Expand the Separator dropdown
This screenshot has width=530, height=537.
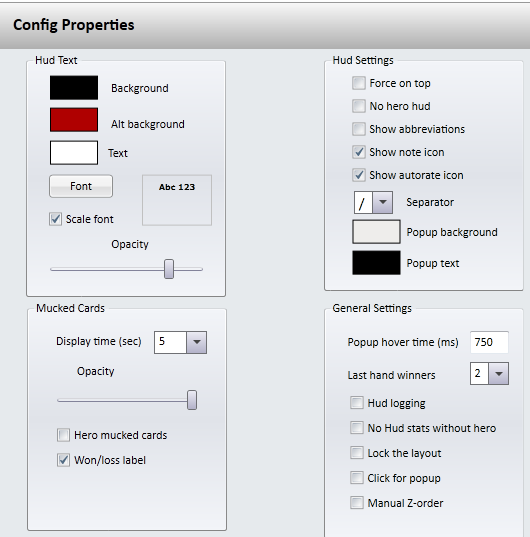(383, 202)
